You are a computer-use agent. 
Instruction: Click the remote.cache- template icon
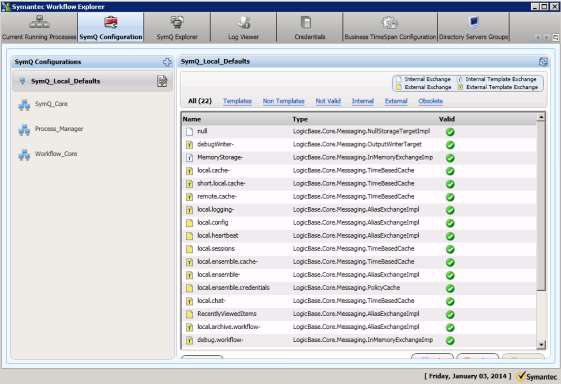[x=189, y=197]
